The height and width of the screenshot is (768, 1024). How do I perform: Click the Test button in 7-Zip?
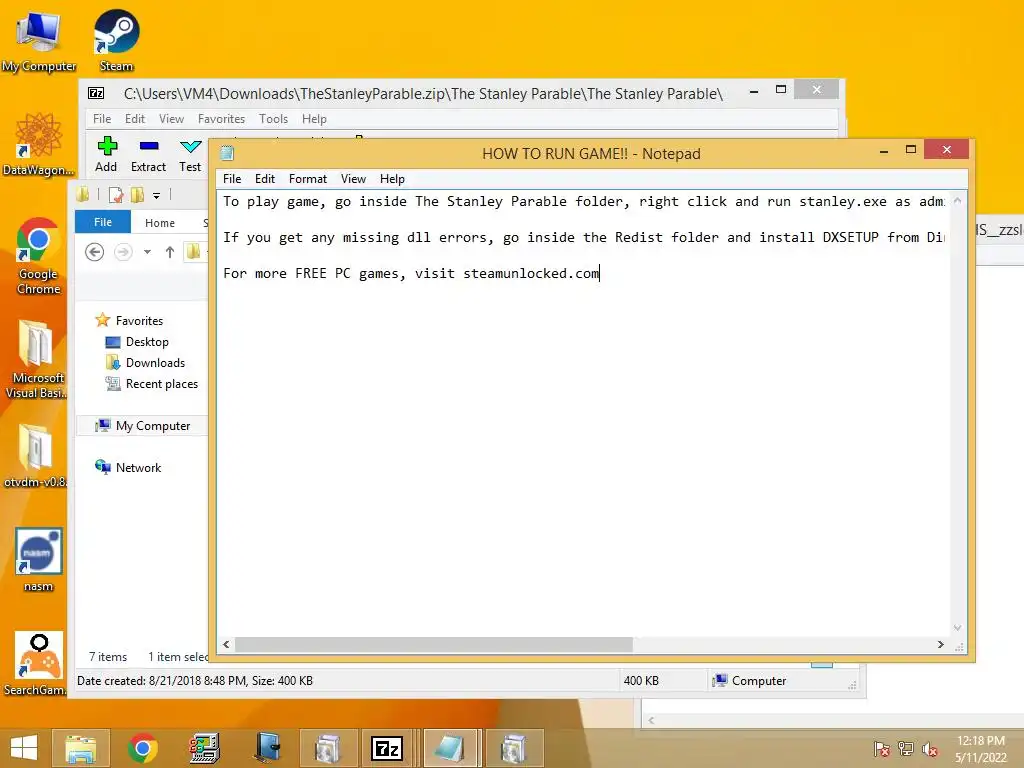click(190, 155)
